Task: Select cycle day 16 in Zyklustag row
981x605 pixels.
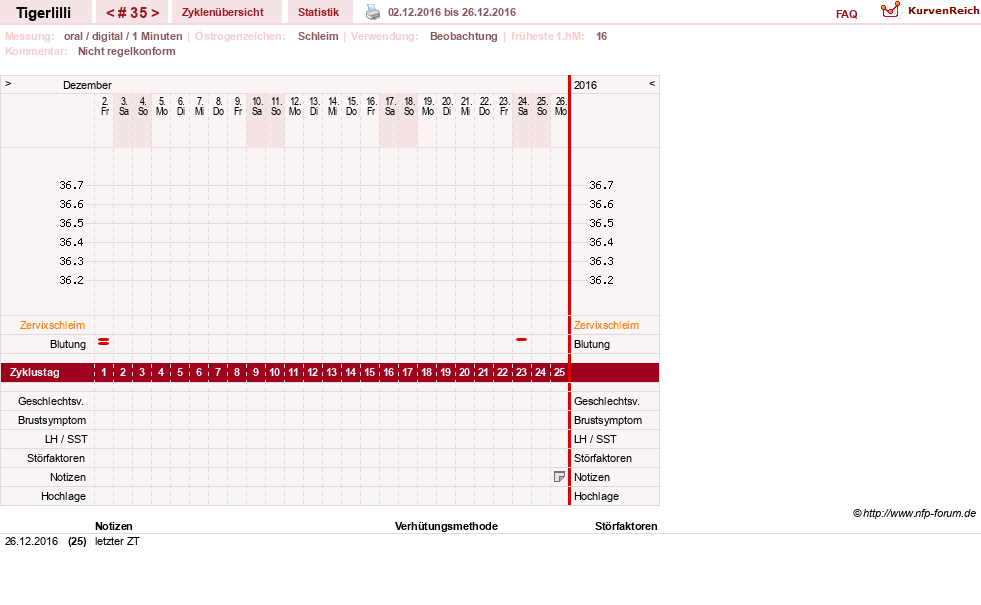Action: [x=389, y=372]
